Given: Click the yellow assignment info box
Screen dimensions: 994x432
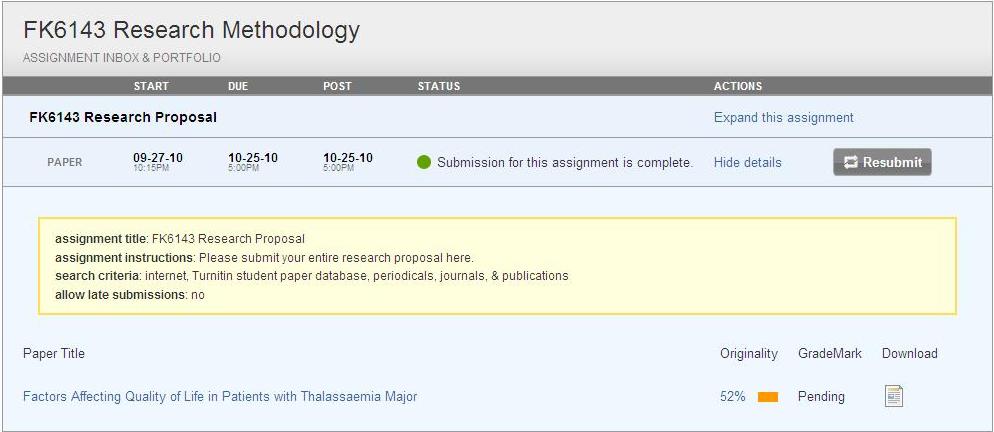Looking at the screenshot, I should pyautogui.click(x=497, y=266).
